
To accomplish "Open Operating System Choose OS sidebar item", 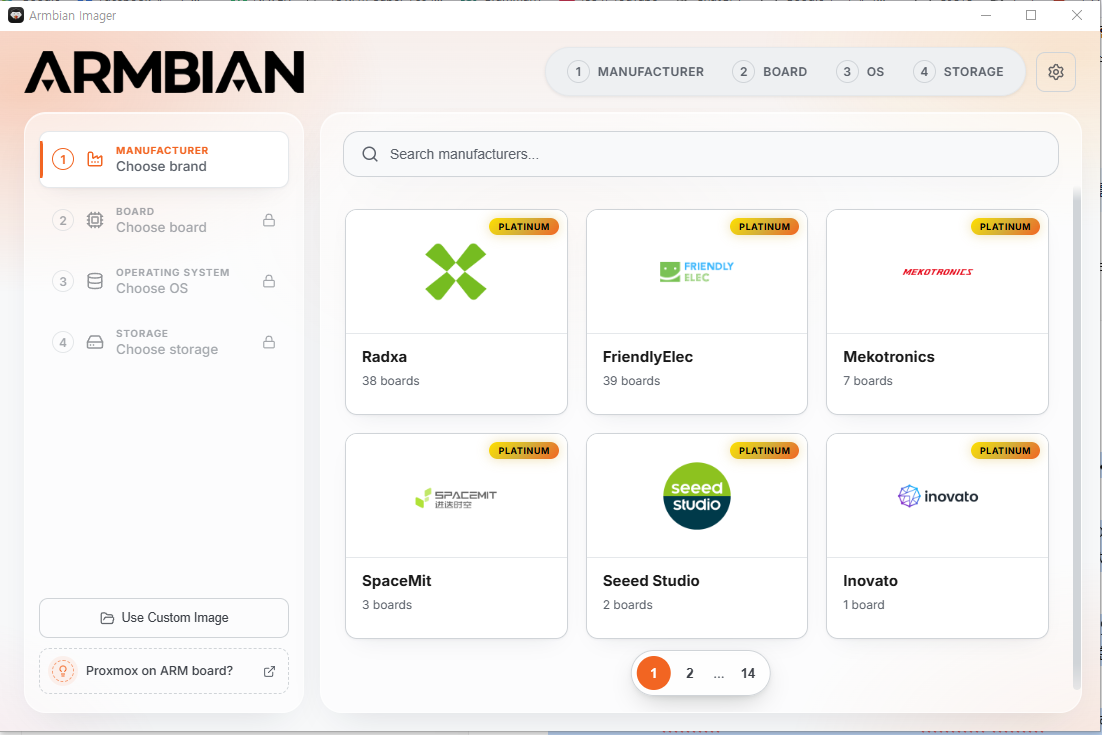I will point(164,281).
